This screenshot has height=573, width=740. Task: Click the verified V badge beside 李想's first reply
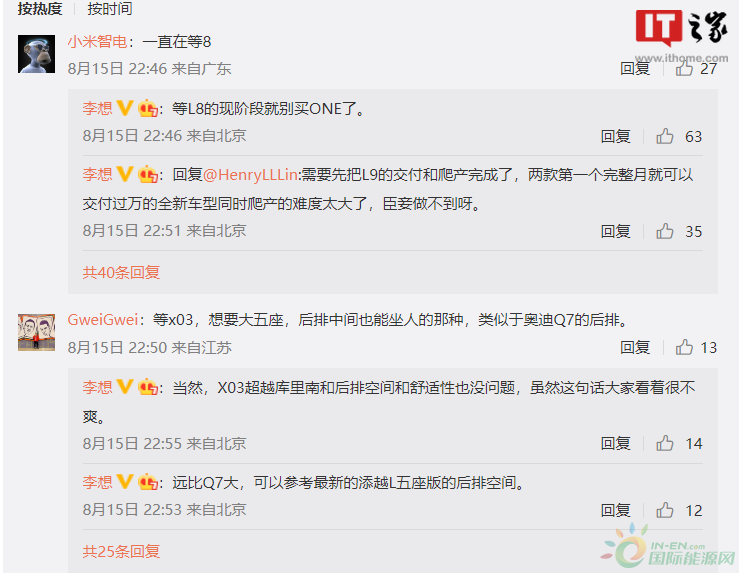(125, 108)
